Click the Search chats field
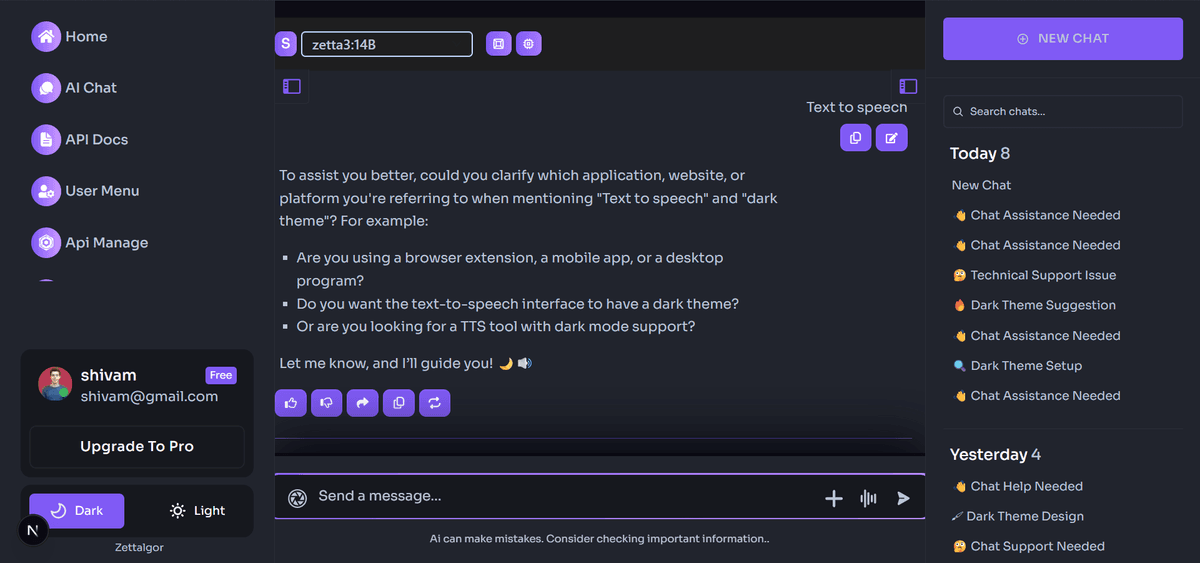Image resolution: width=1200 pixels, height=563 pixels. pyautogui.click(x=1063, y=111)
